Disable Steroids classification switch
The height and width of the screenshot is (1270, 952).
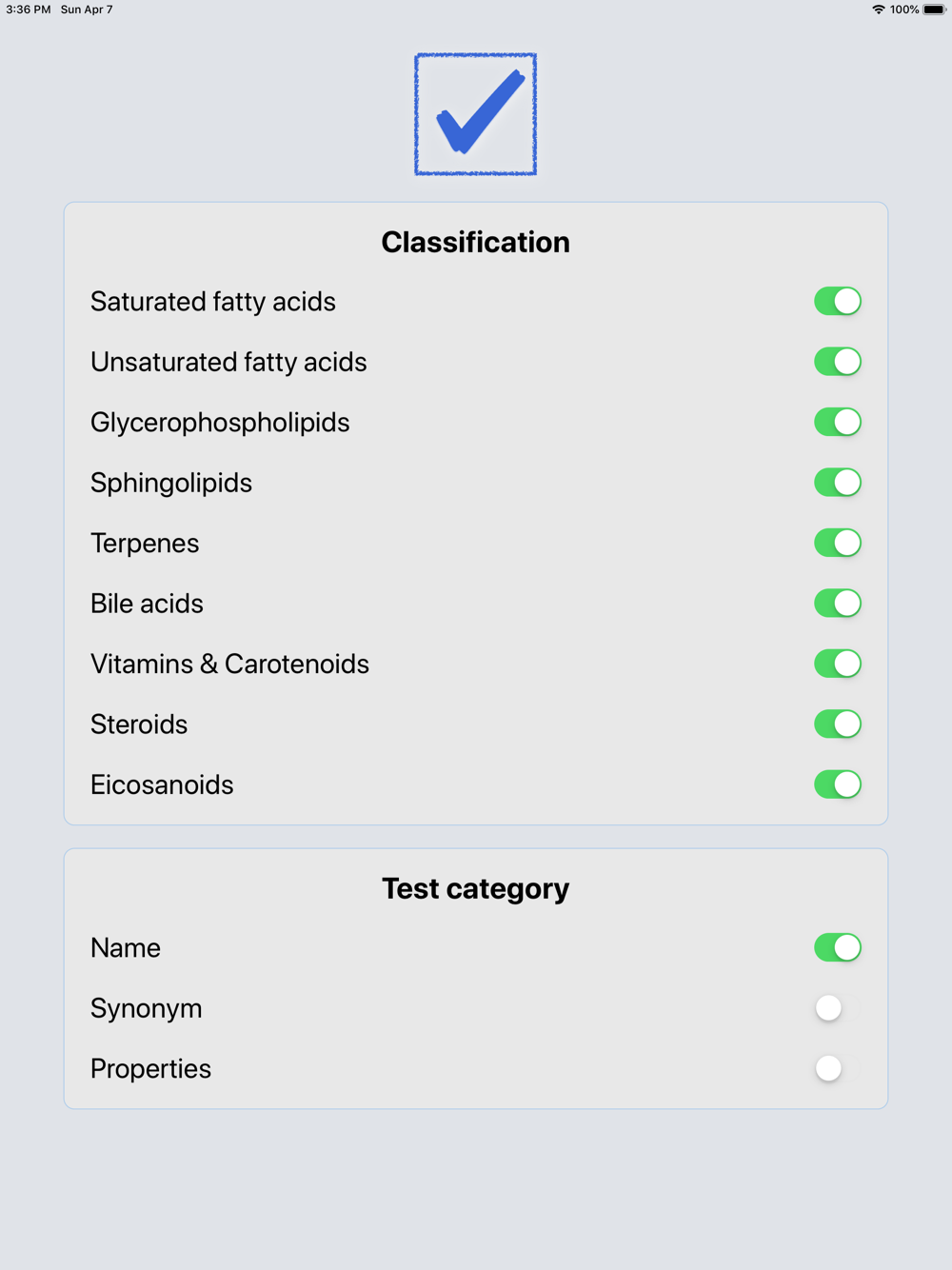click(x=838, y=724)
